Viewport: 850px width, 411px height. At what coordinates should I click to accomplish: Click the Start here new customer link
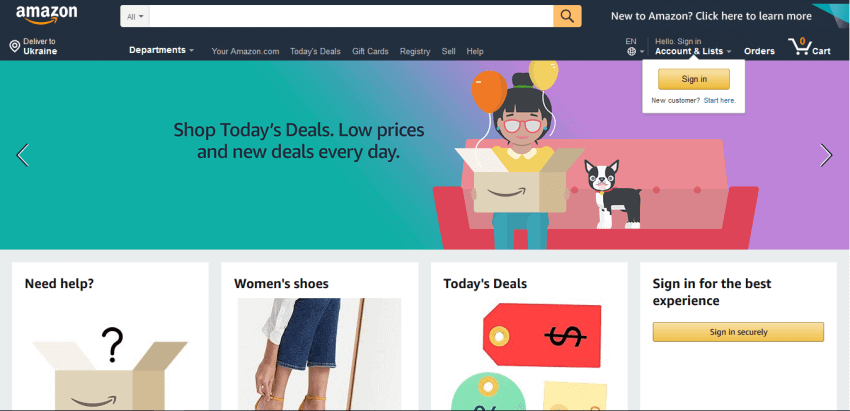719,100
